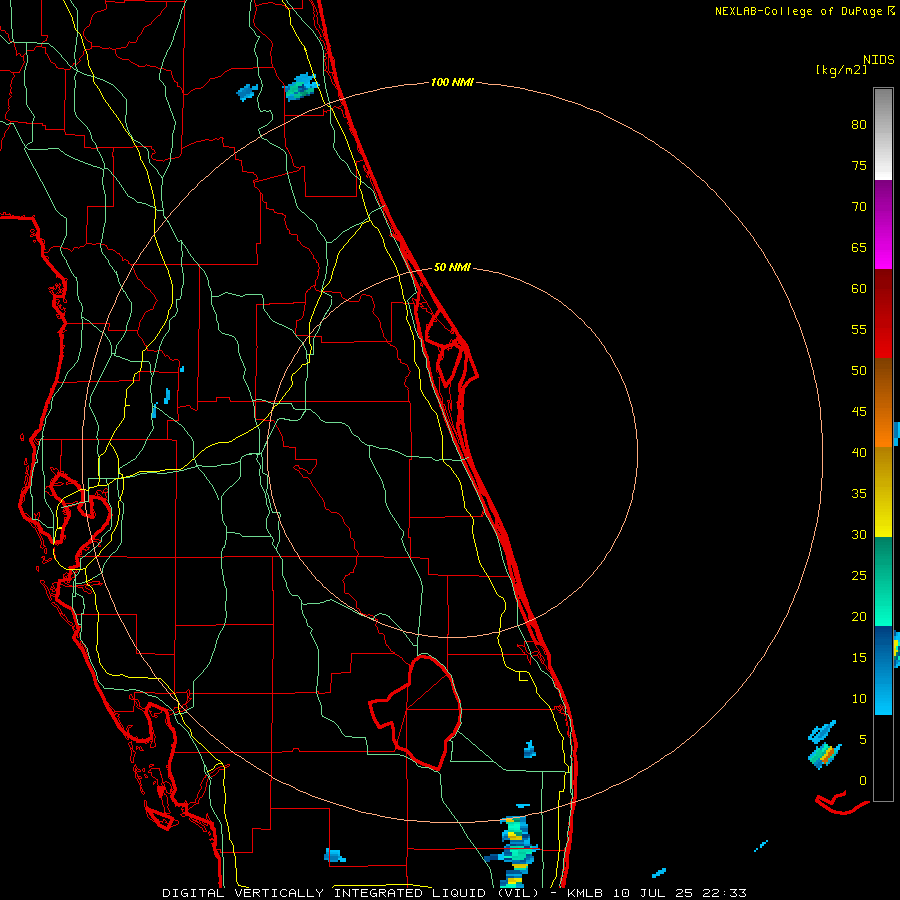Select the scale value 40
900x900 pixels.
859,452
